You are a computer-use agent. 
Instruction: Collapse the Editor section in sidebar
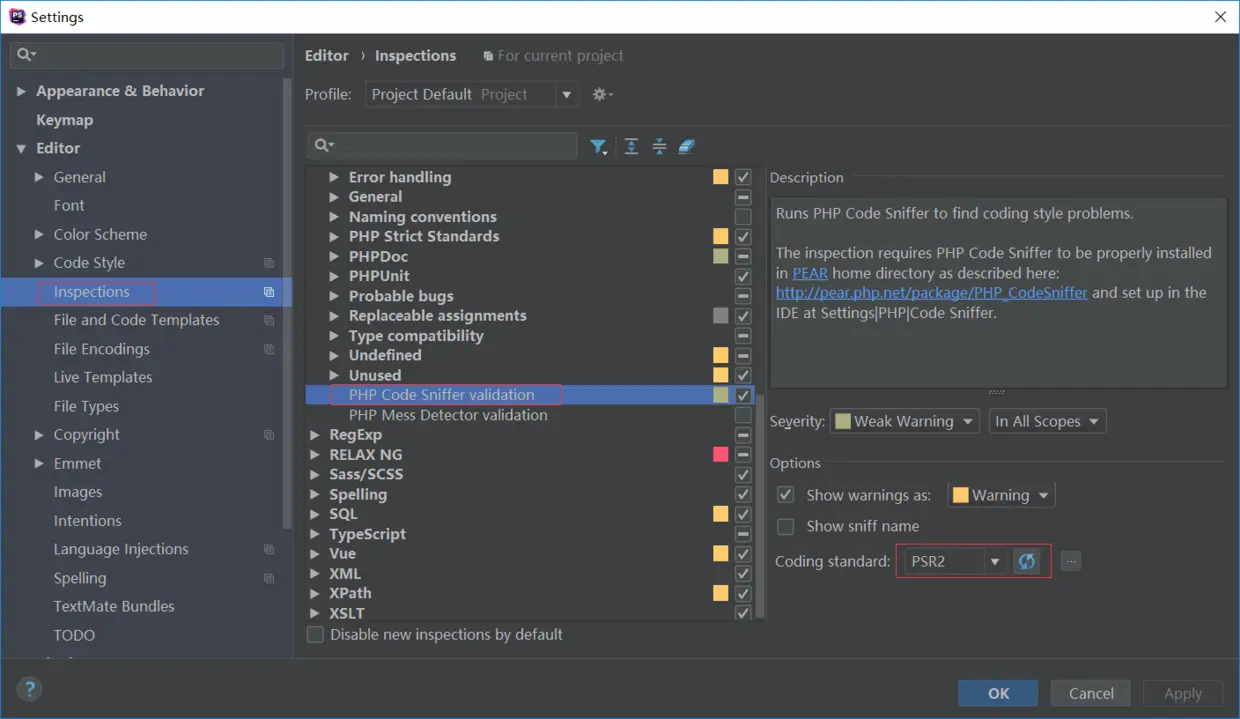pyautogui.click(x=21, y=148)
